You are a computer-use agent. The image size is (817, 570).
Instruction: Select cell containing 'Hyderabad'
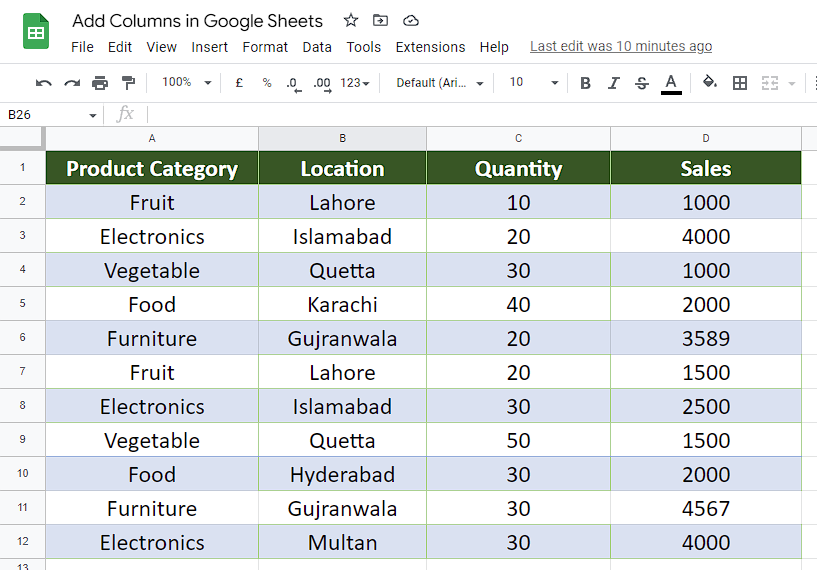click(x=342, y=474)
